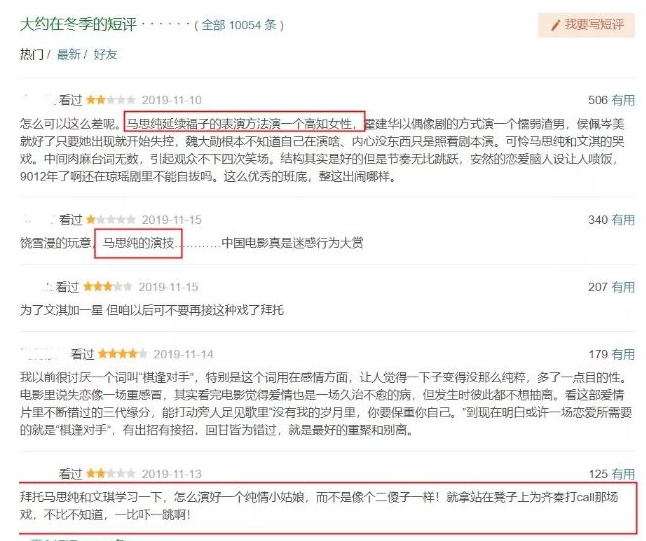This screenshot has height=541, width=646.
Task: Click the 2019-11-10 review date
Action: [171, 100]
